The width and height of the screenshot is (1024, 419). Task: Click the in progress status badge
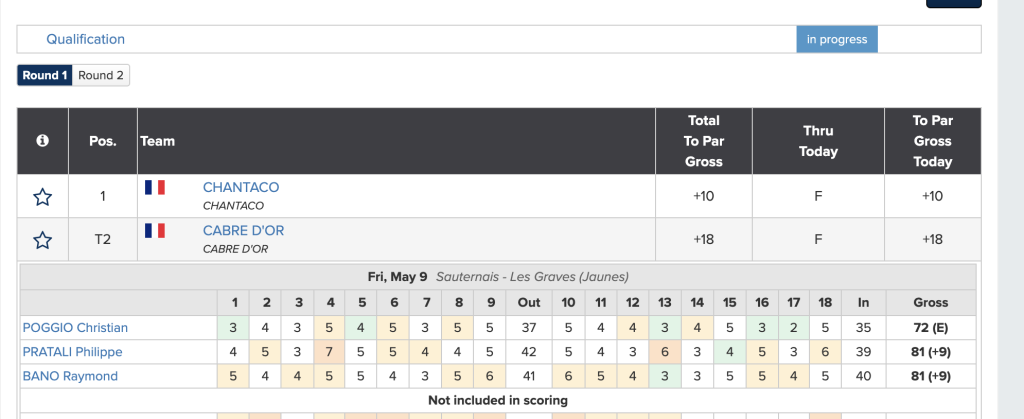click(x=837, y=39)
